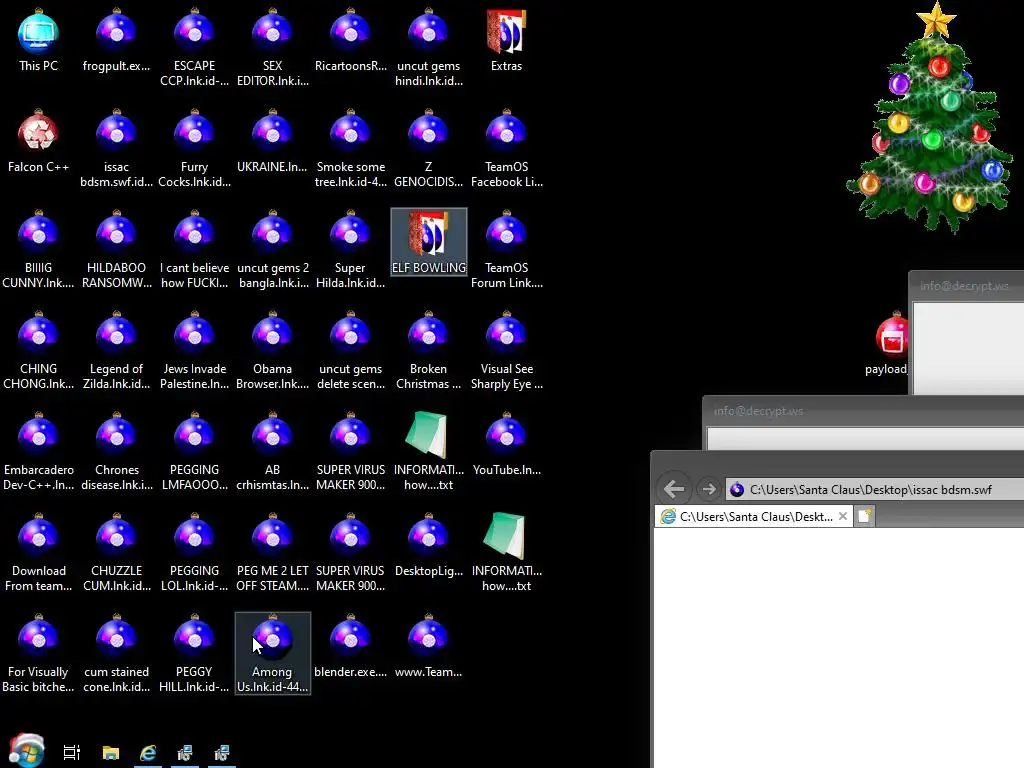The height and width of the screenshot is (768, 1024).
Task: Select the YouTube shortcut icon
Action: pyautogui.click(x=506, y=445)
